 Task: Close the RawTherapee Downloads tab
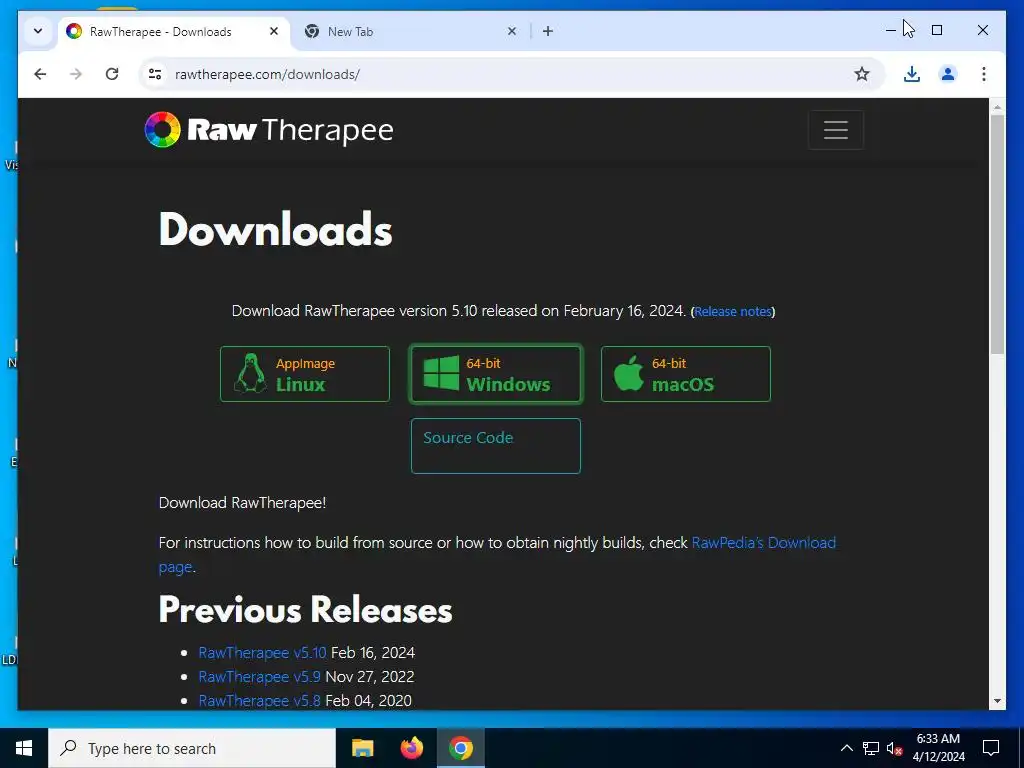[274, 31]
